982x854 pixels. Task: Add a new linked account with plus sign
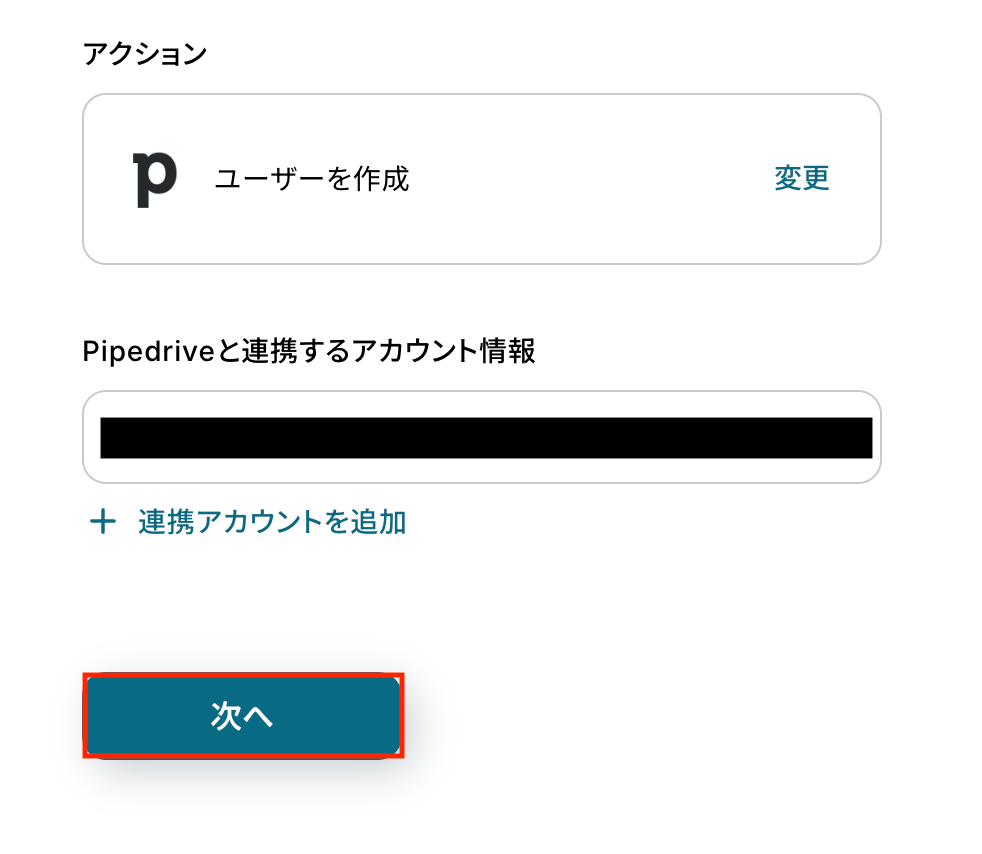(x=103, y=522)
